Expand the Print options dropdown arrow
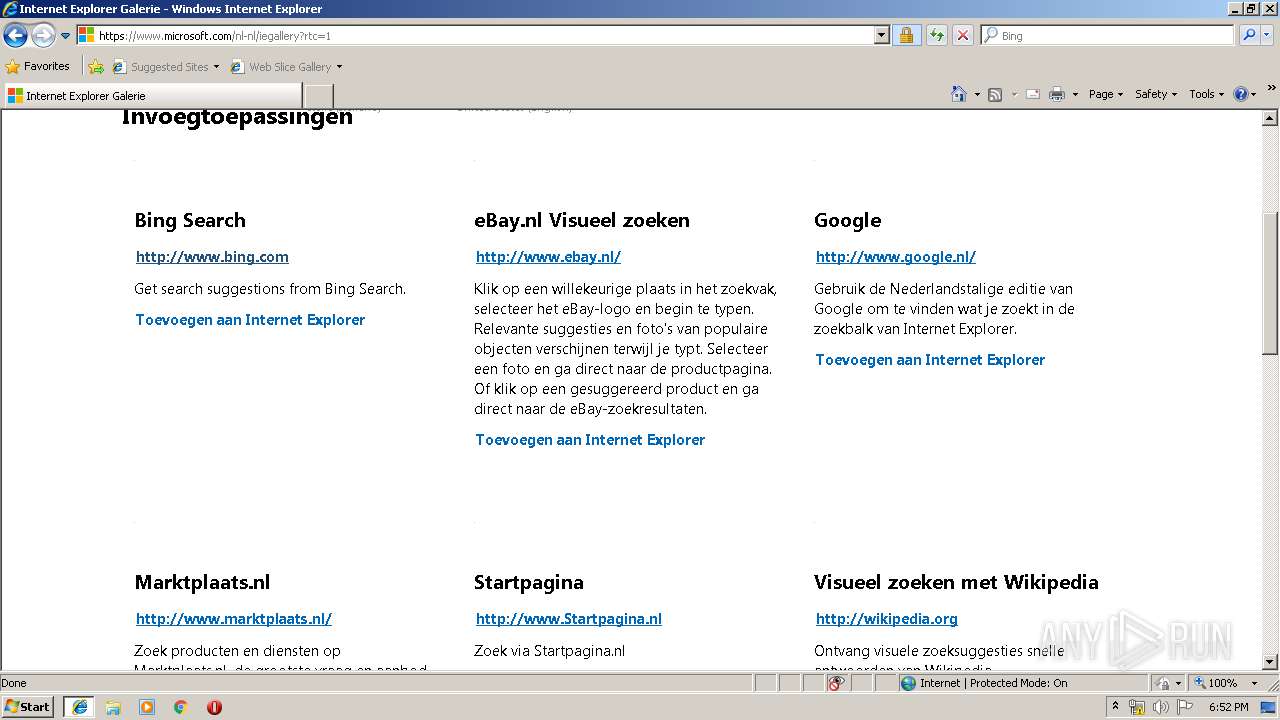 [x=1075, y=94]
